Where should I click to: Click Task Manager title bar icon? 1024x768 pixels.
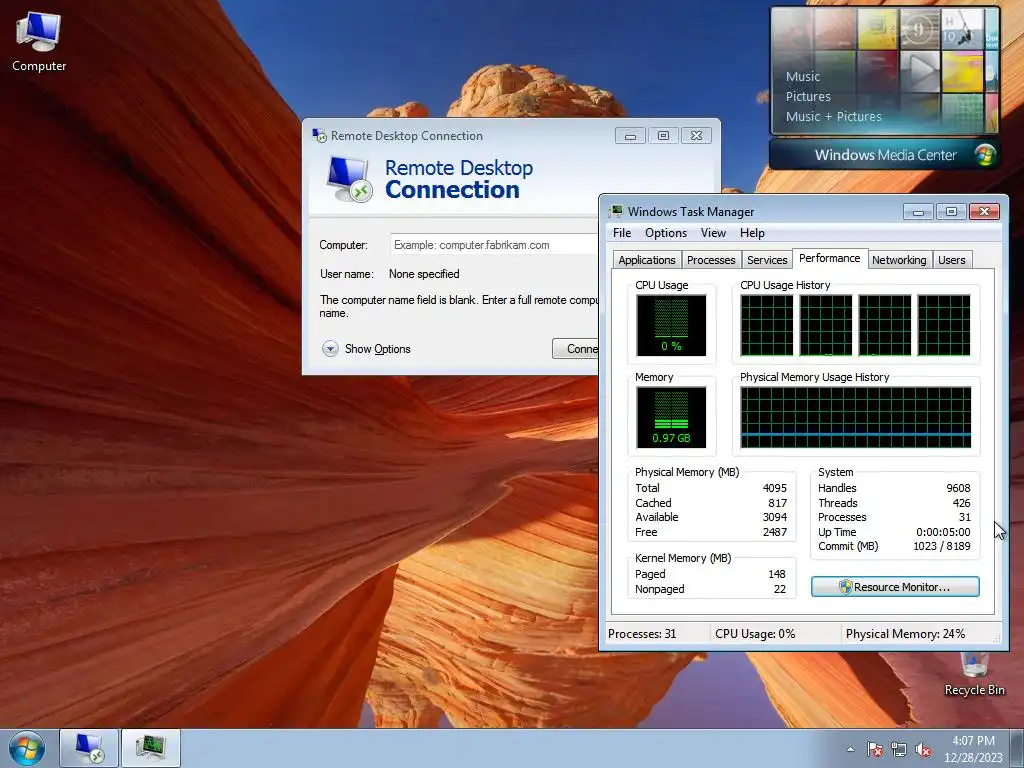click(x=616, y=212)
